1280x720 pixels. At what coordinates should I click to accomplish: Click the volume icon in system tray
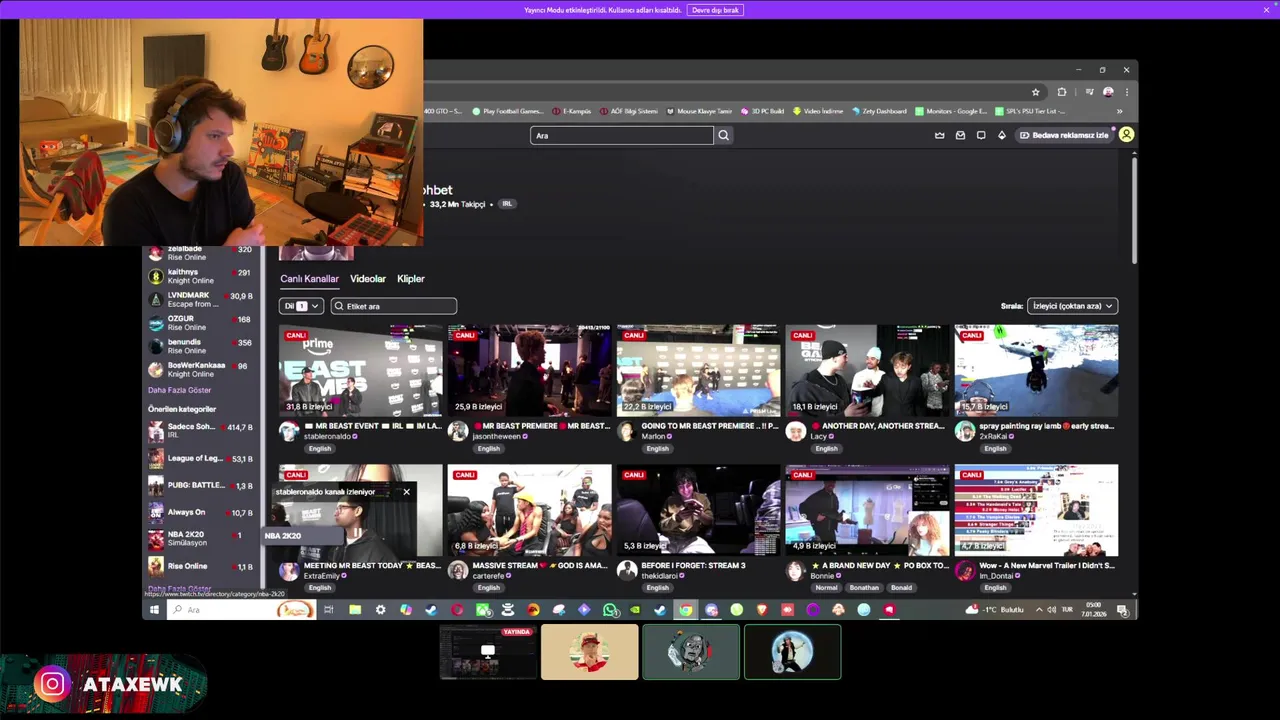[1051, 610]
